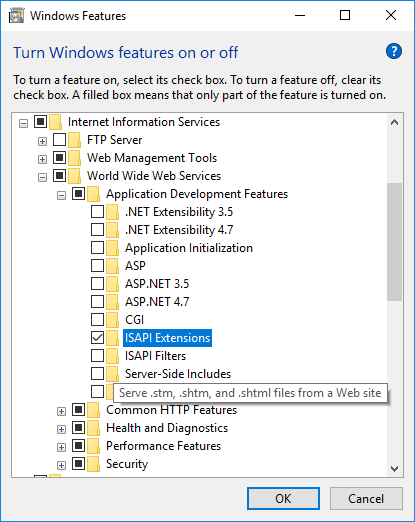Select the Performance Features label
The width and height of the screenshot is (415, 522).
pos(164,446)
